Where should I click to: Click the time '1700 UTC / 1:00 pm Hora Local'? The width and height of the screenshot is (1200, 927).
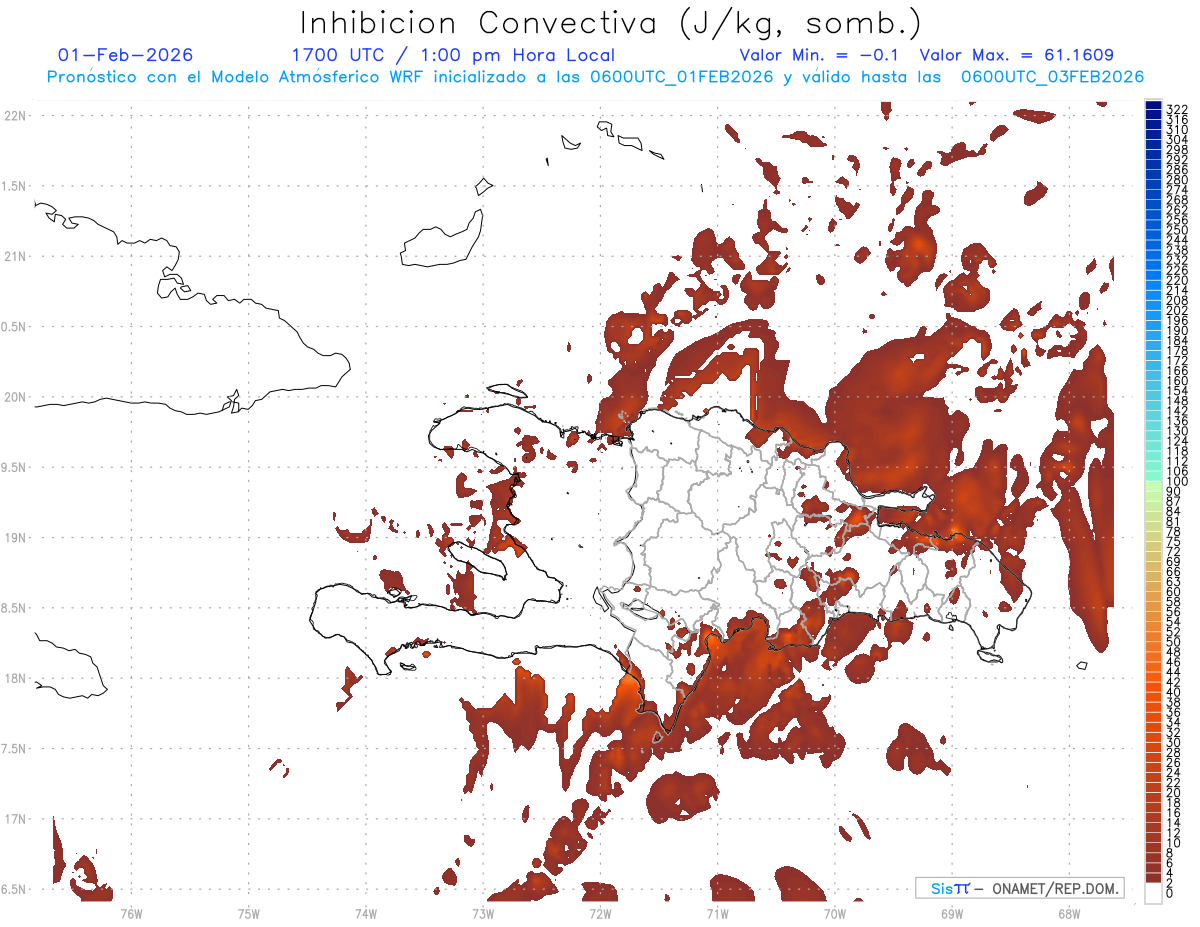tap(453, 55)
